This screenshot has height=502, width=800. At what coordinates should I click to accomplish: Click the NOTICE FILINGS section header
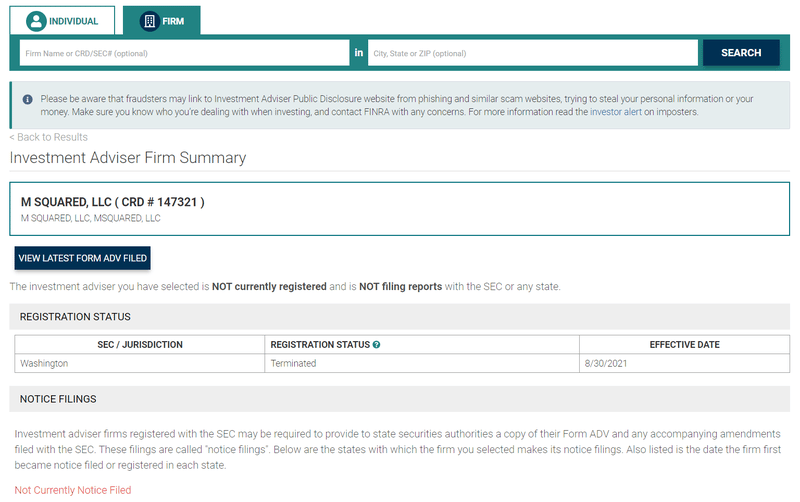[x=399, y=399]
